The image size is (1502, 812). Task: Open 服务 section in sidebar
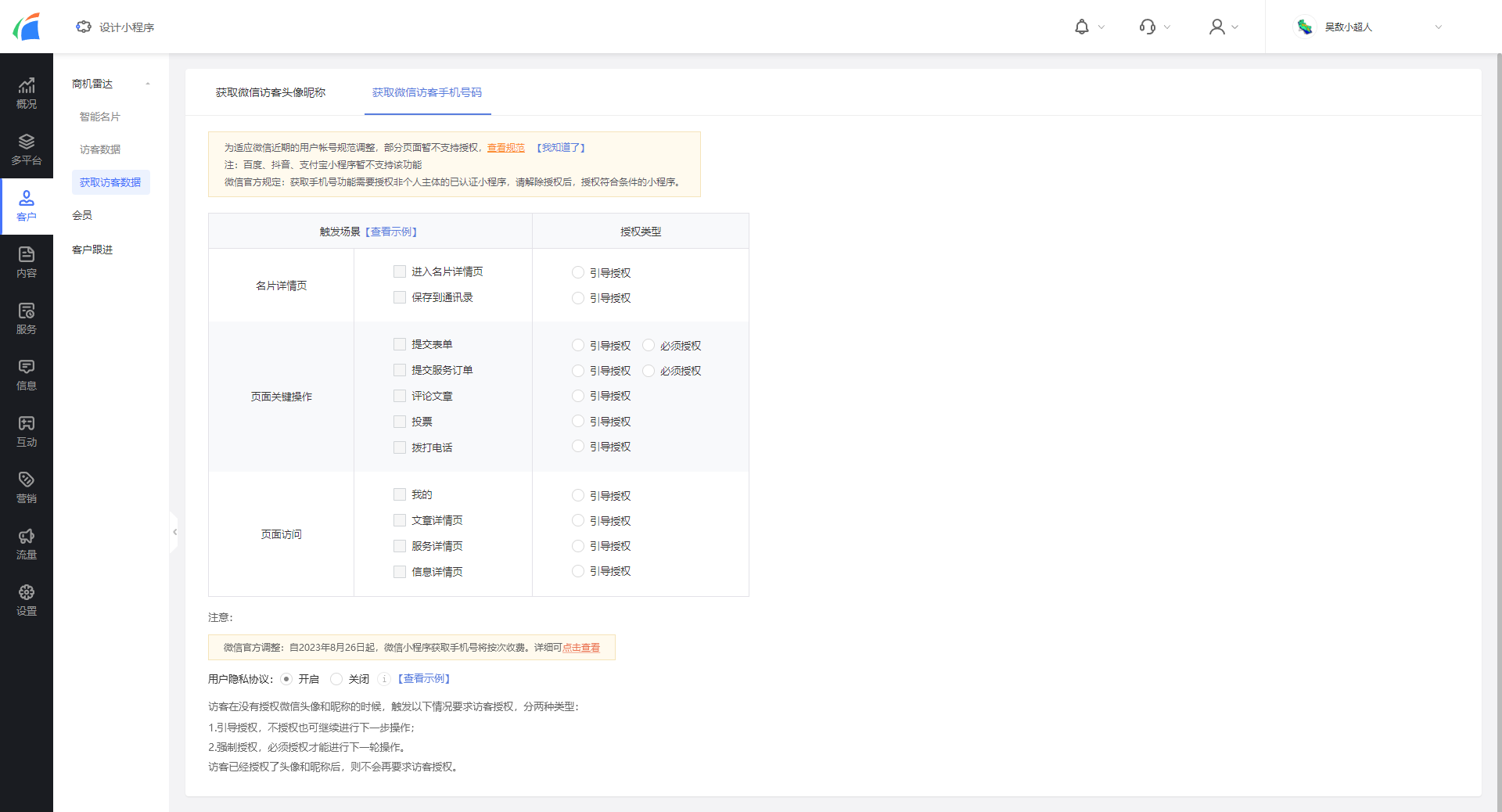click(x=27, y=319)
